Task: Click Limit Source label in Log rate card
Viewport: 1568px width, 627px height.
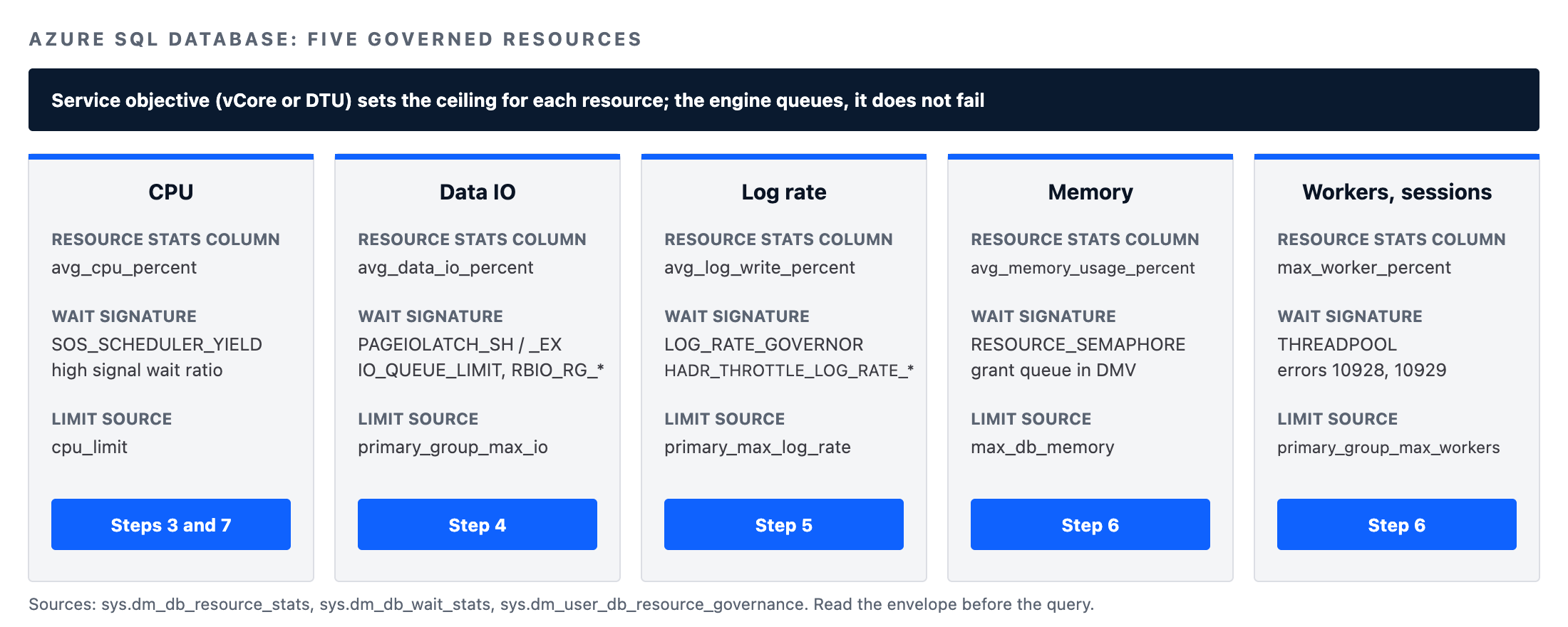Action: 725,419
